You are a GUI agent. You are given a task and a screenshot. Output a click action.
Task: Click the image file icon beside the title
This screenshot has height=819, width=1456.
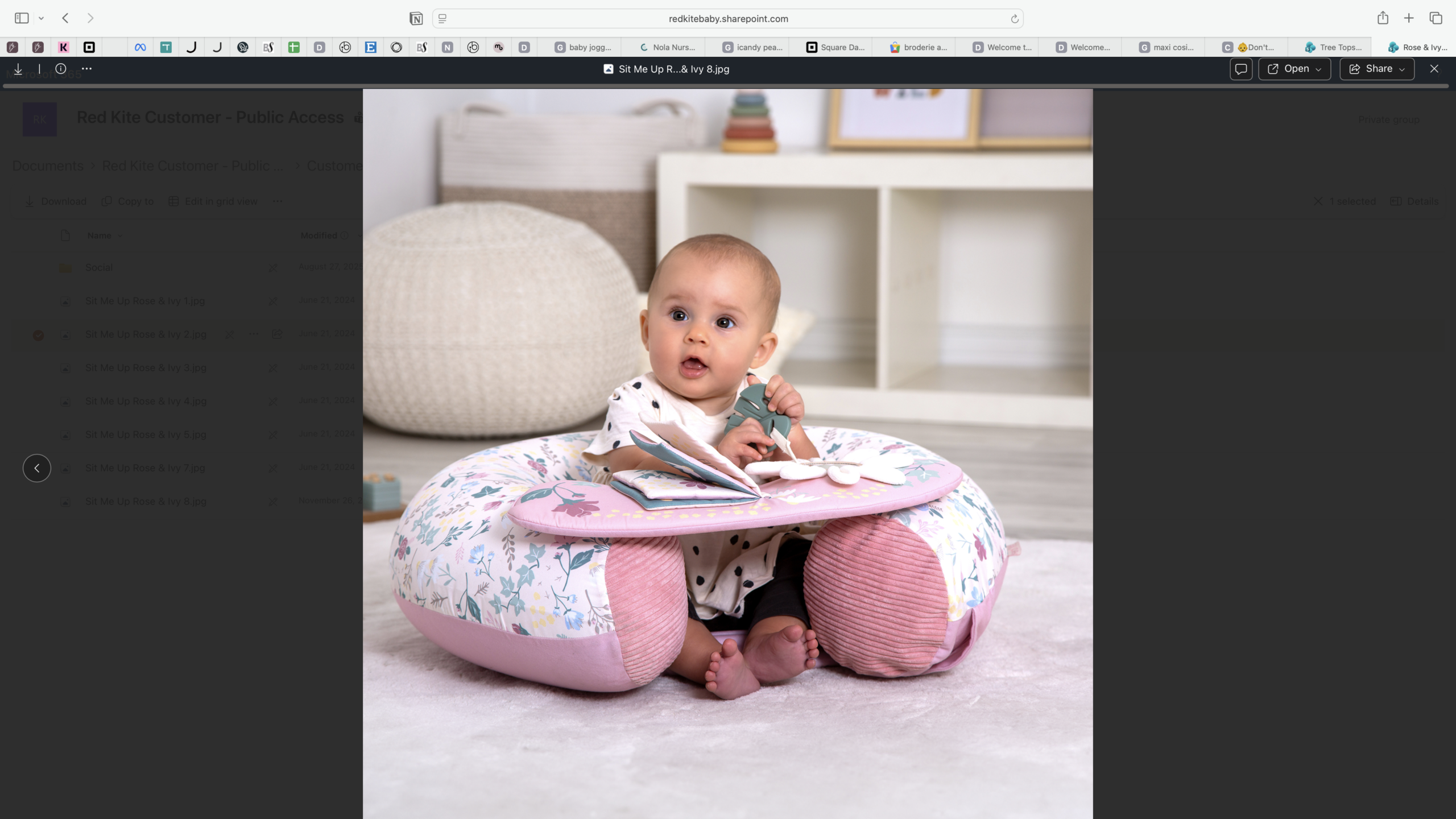pyautogui.click(x=608, y=69)
